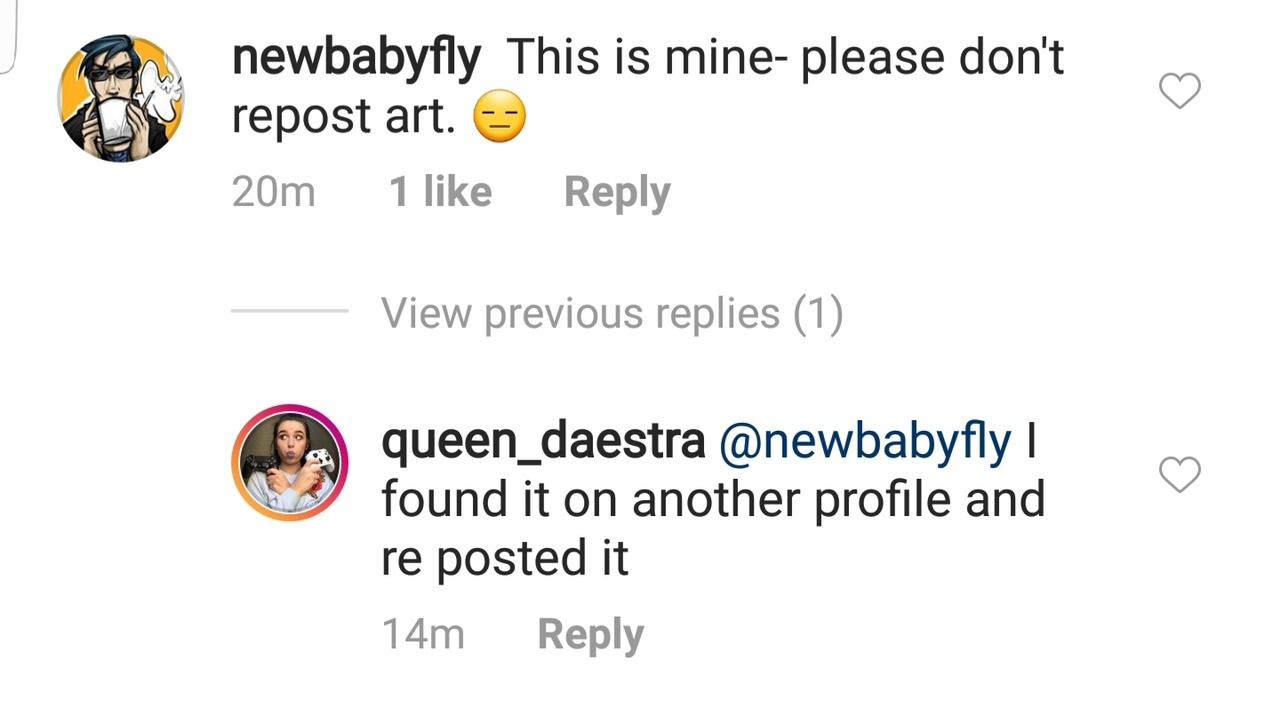1280x708 pixels.
Task: Click the "re posted it" reply line
Action: (504, 558)
